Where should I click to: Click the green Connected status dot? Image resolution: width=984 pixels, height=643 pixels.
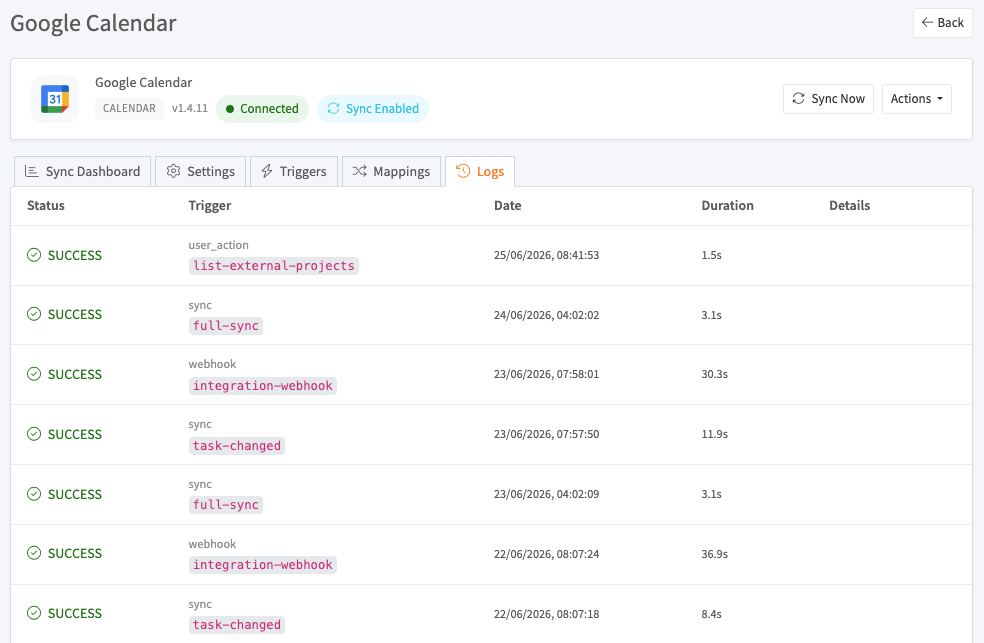tap(230, 109)
